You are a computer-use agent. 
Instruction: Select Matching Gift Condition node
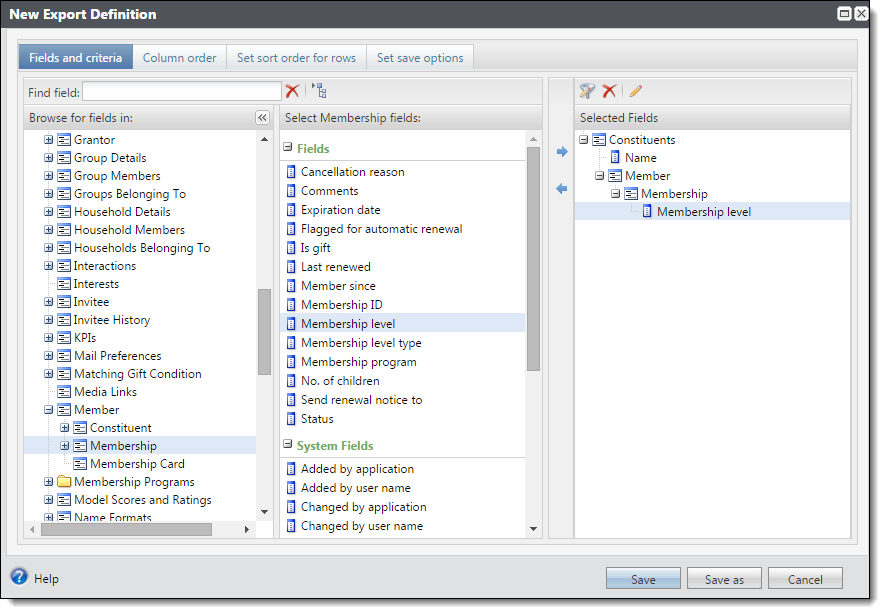click(138, 374)
